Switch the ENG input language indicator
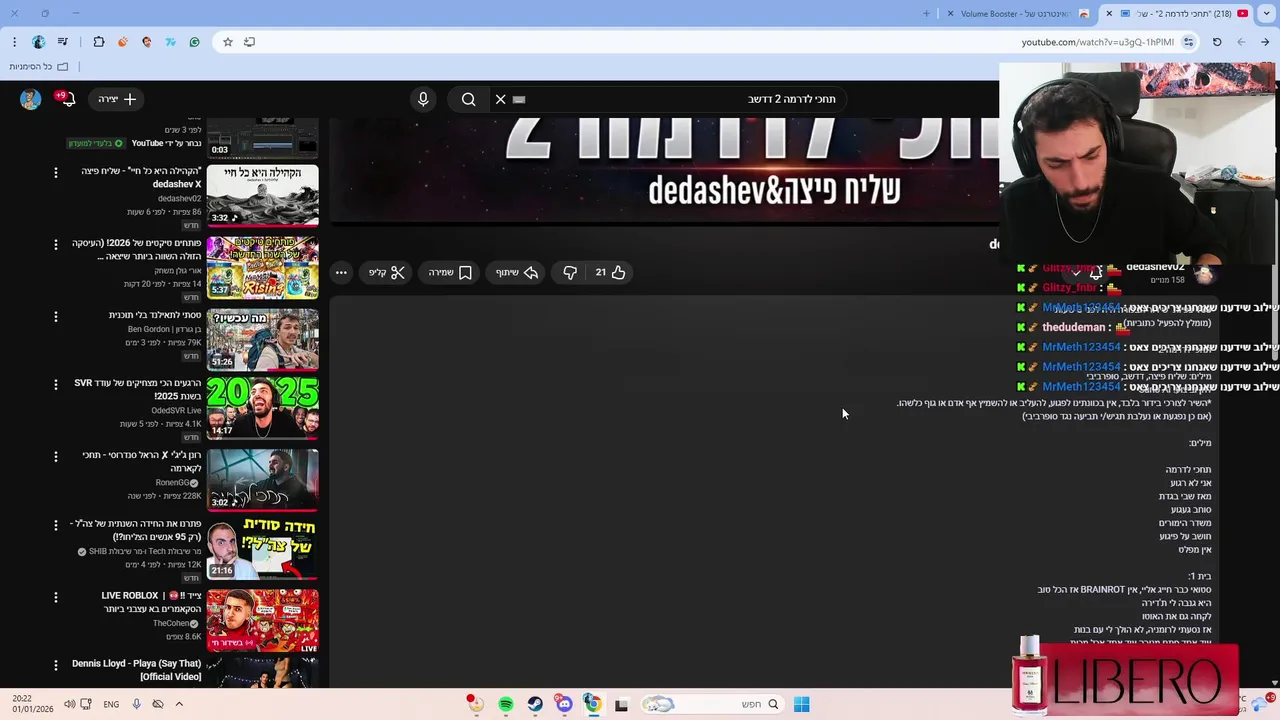Image resolution: width=1280 pixels, height=720 pixels. (111, 704)
